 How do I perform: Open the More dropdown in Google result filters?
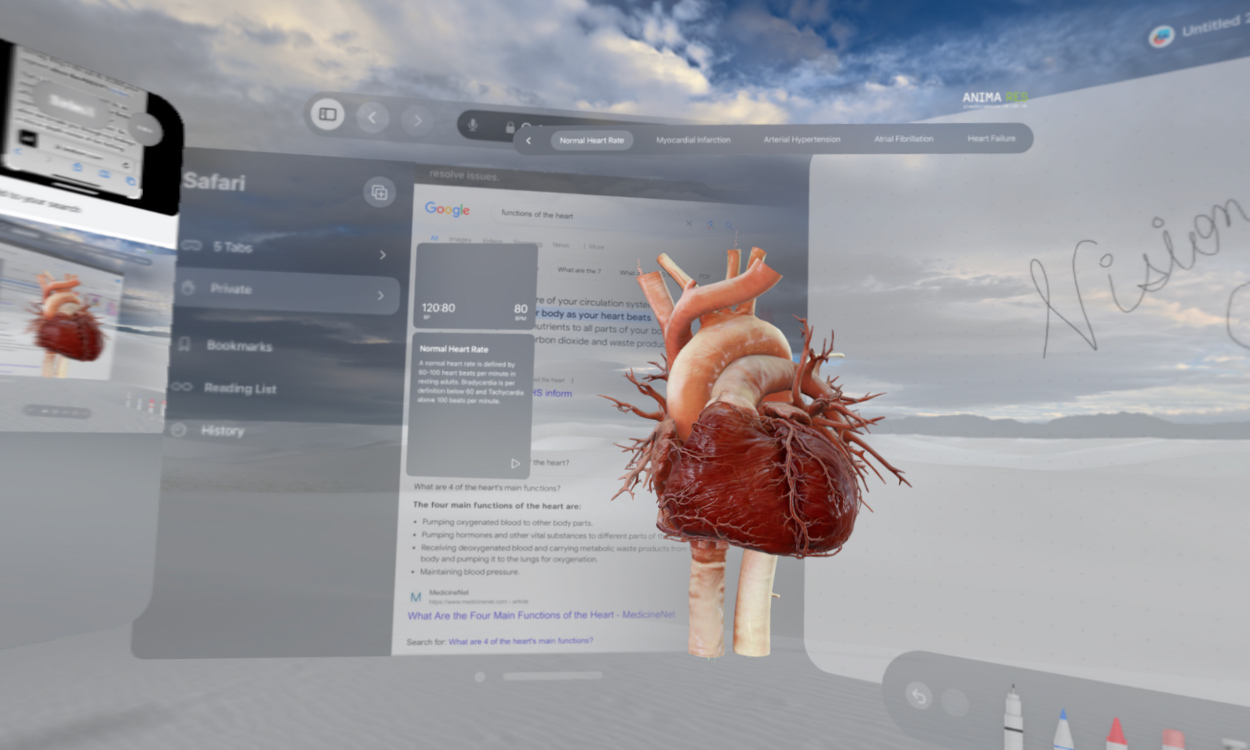pyautogui.click(x=597, y=246)
